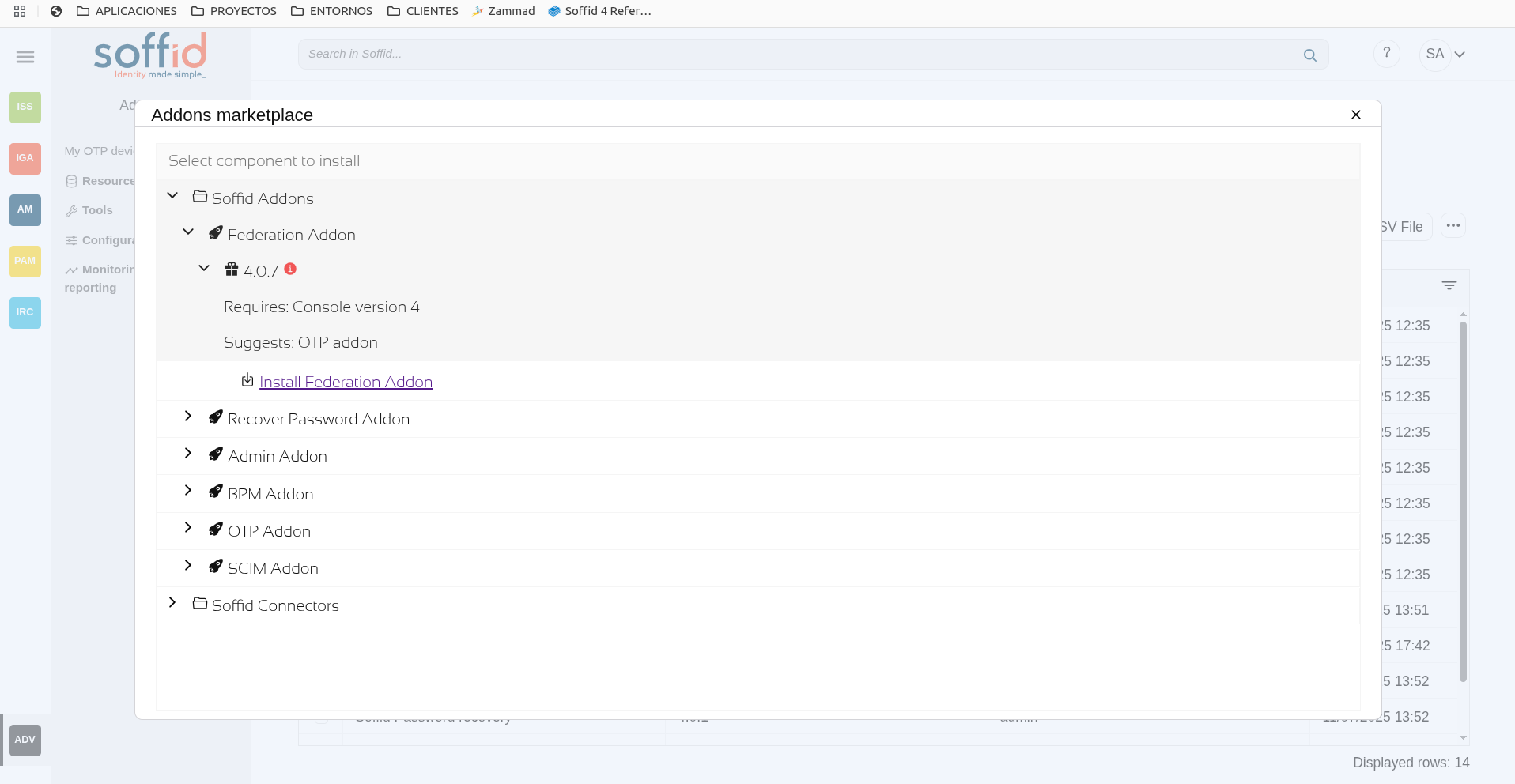The height and width of the screenshot is (784, 1515).
Task: Select the Admin Addon label
Action: pos(278,456)
